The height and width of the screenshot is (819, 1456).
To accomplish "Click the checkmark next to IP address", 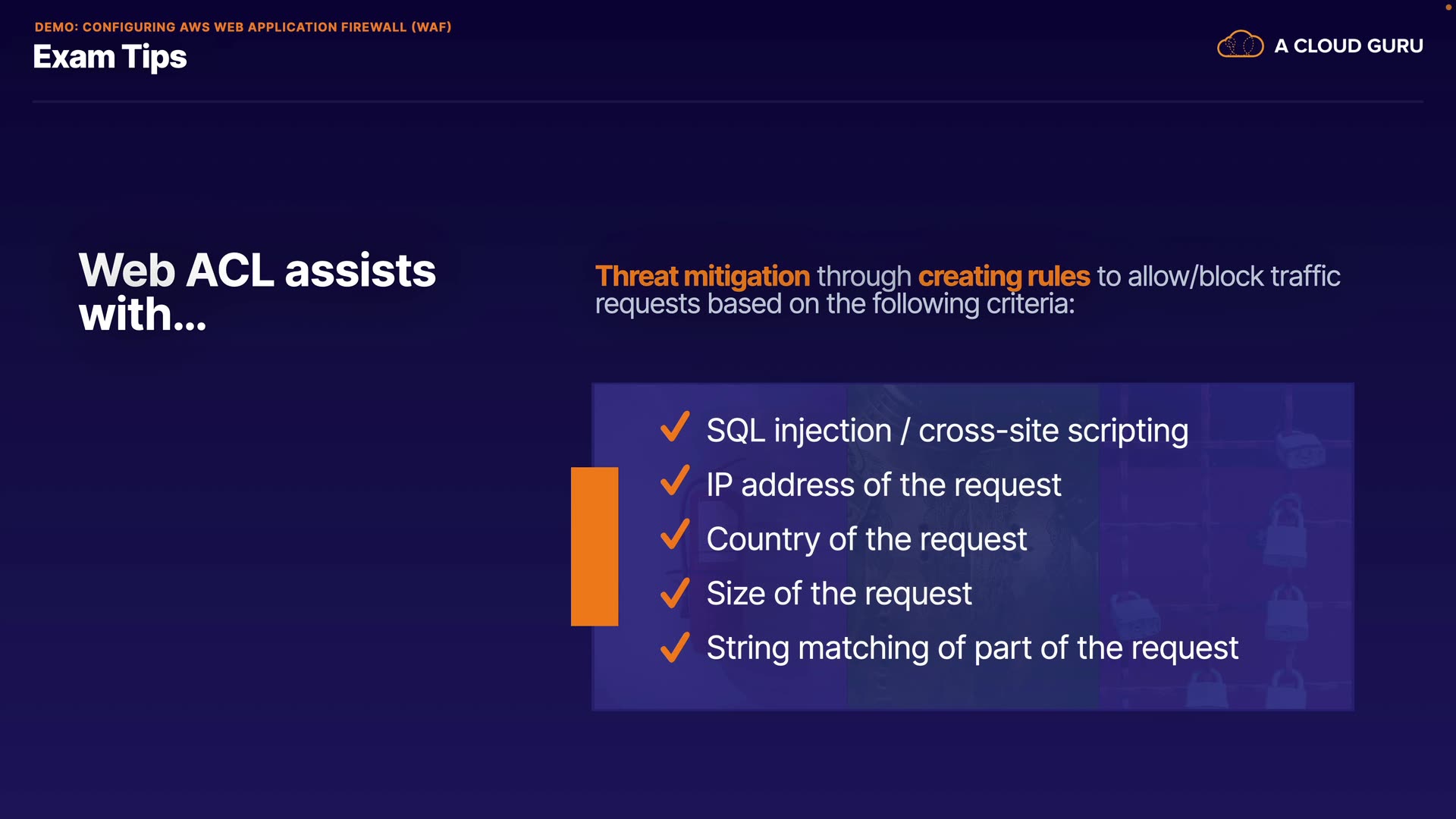I will pyautogui.click(x=674, y=481).
